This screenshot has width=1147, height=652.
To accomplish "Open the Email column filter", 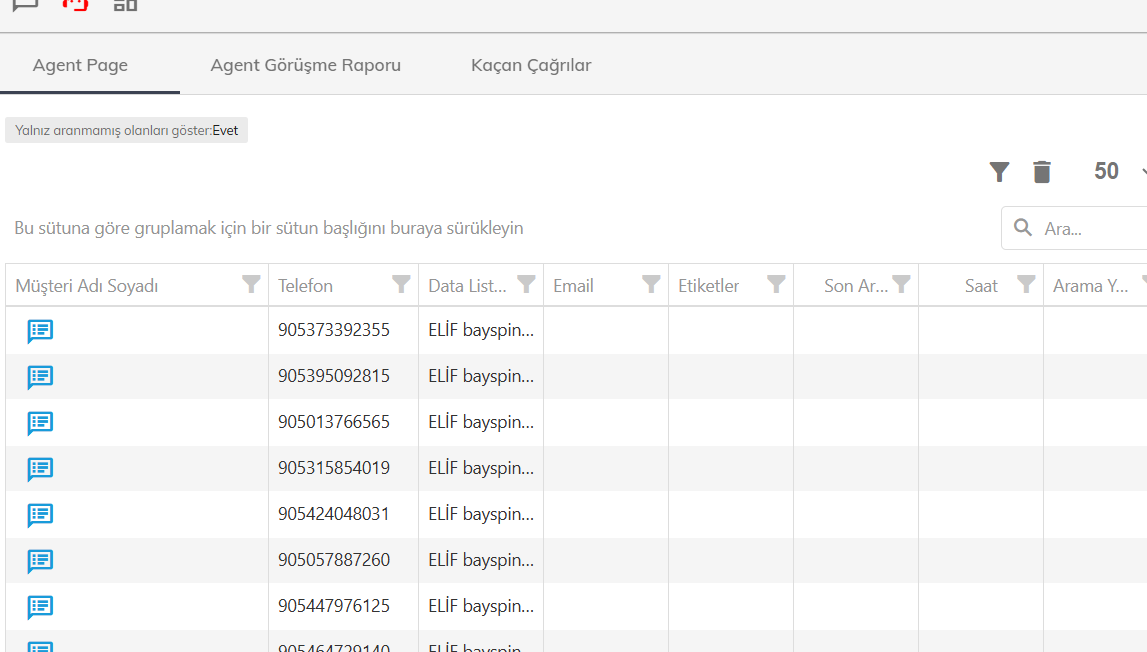I will 651,284.
